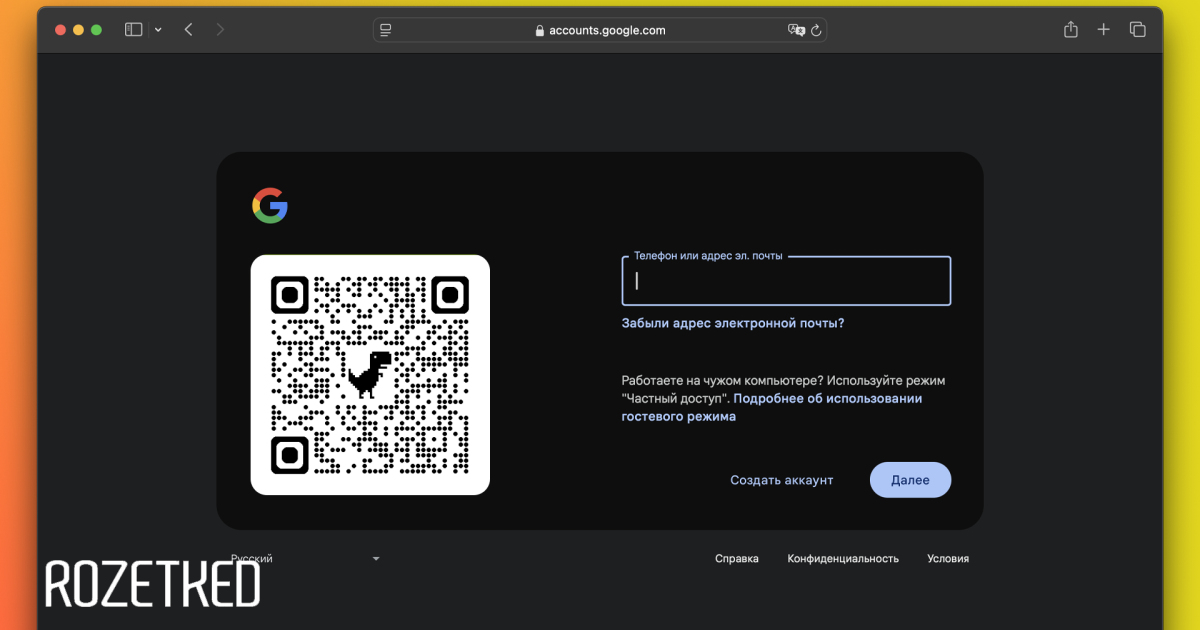Add a new tab with the plus icon
Image resolution: width=1200 pixels, height=630 pixels.
pyautogui.click(x=1104, y=30)
